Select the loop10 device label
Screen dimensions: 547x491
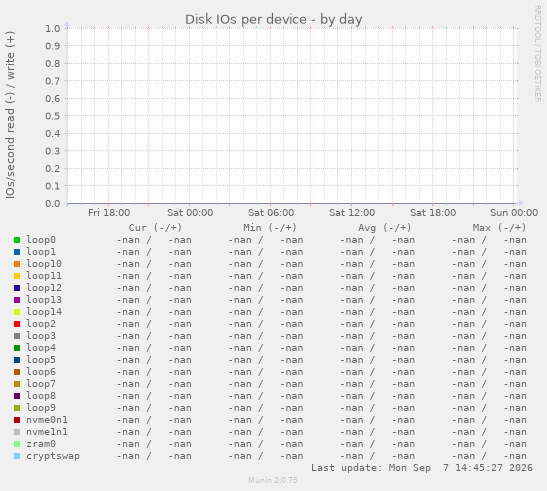tap(44, 264)
